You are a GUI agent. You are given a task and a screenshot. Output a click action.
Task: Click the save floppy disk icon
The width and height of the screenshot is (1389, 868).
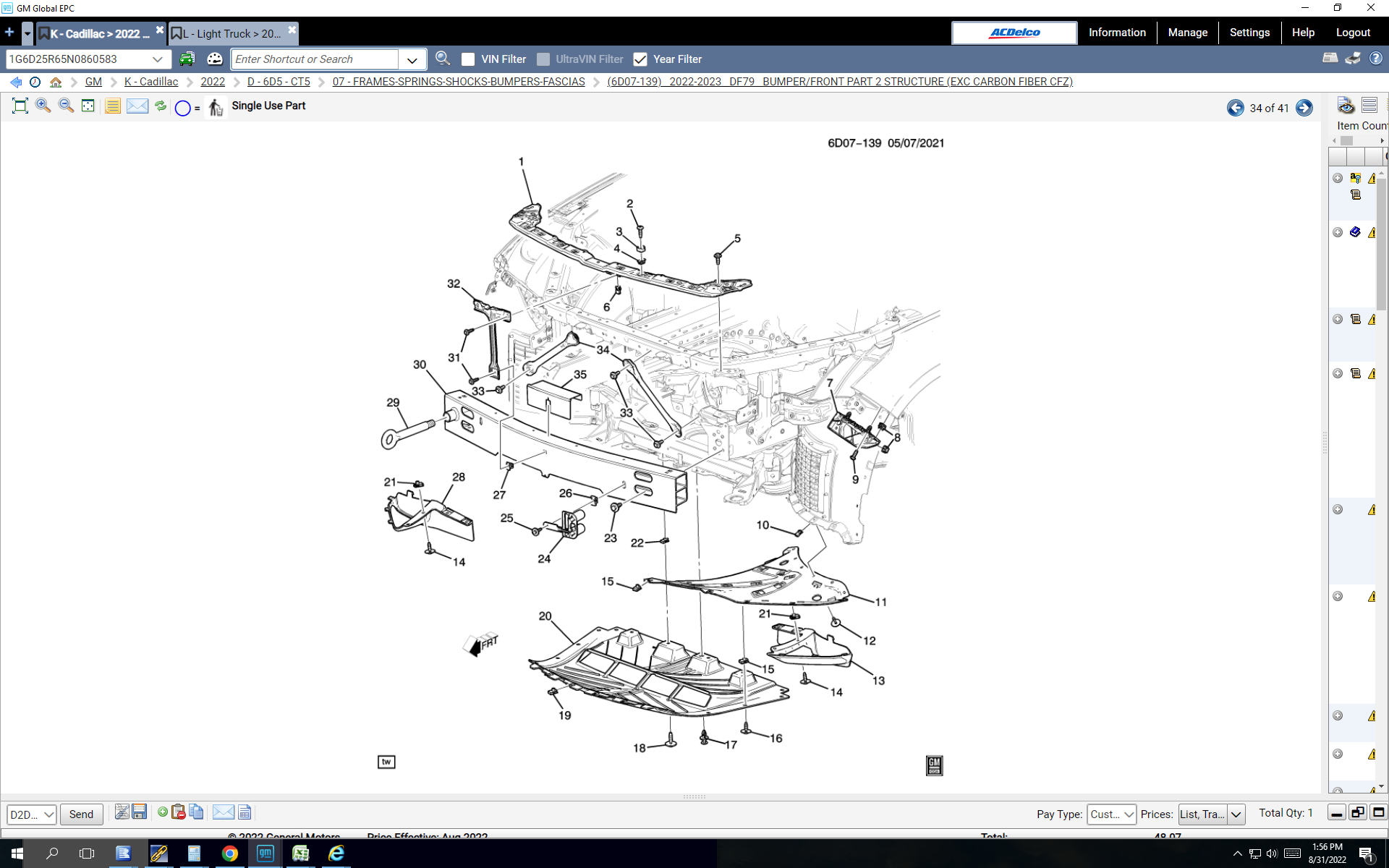[x=140, y=812]
